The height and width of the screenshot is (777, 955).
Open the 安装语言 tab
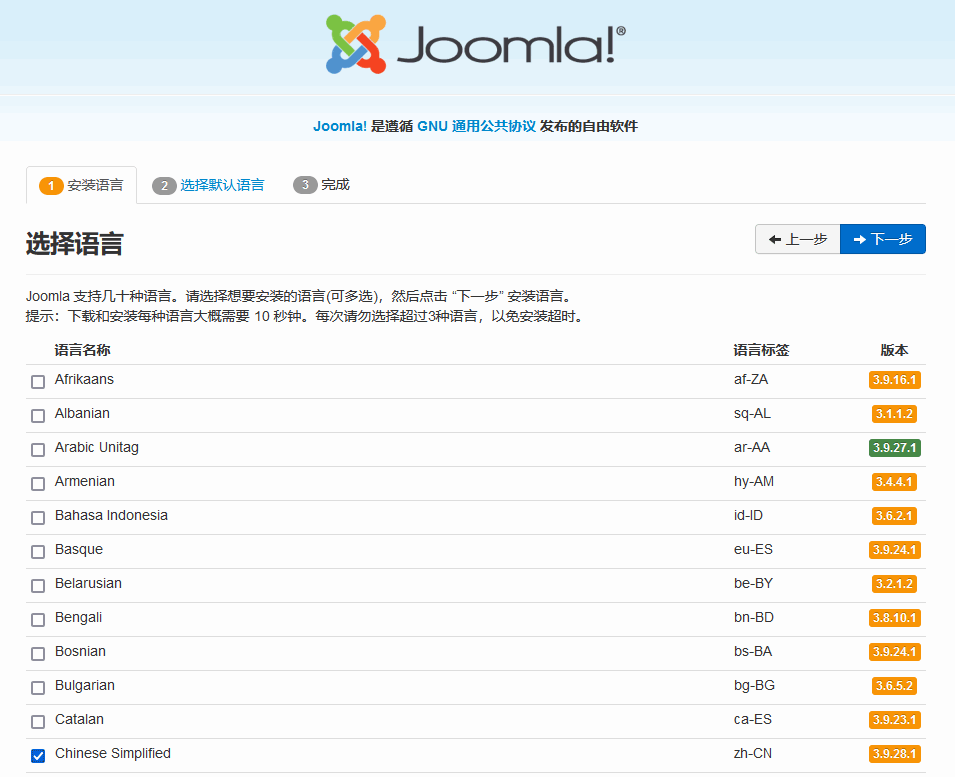(x=82, y=185)
